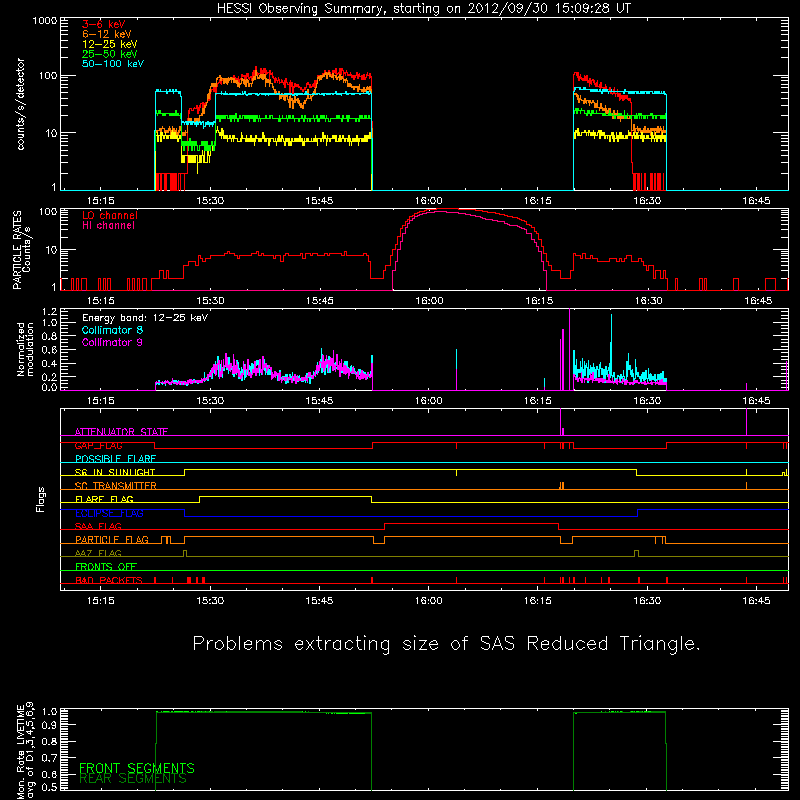Click the SAS Reduced Triangle problem message

tap(446, 644)
